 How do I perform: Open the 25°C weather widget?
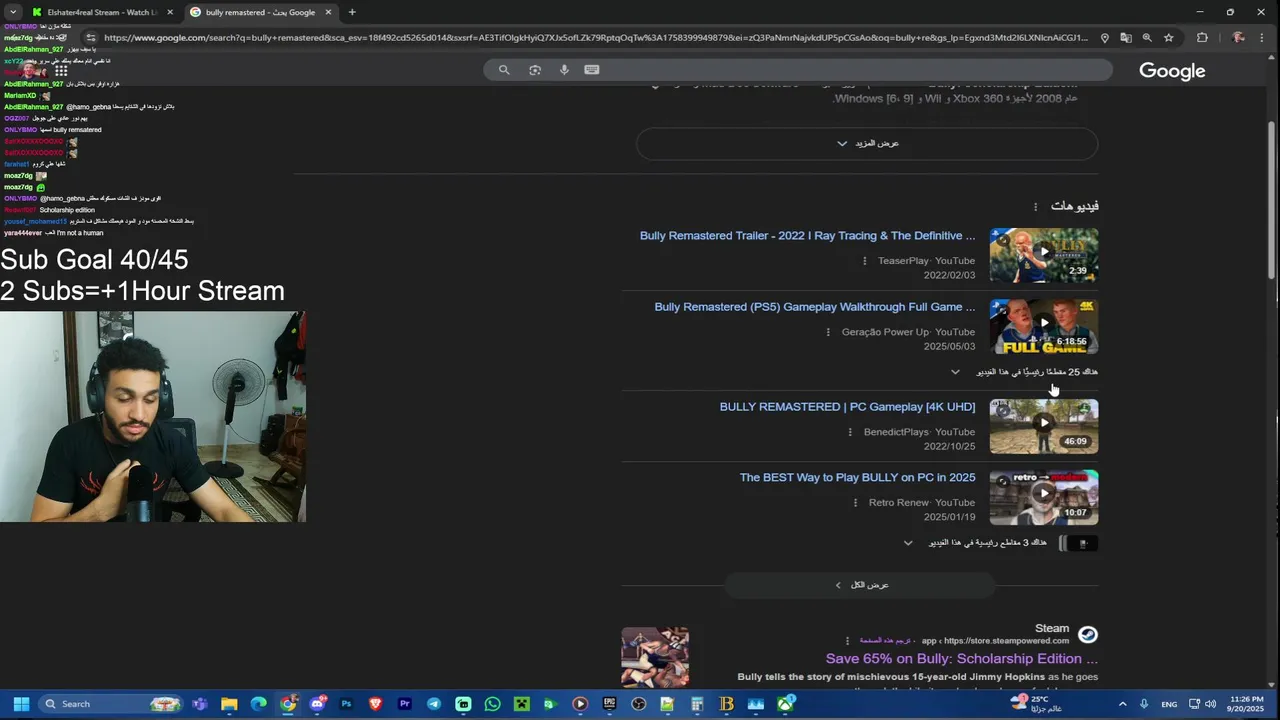(1037, 704)
